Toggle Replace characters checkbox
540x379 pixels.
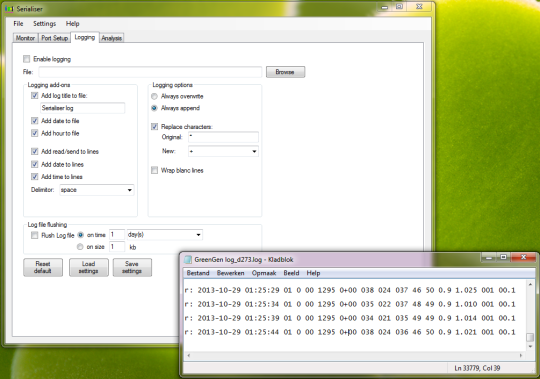[x=154, y=127]
